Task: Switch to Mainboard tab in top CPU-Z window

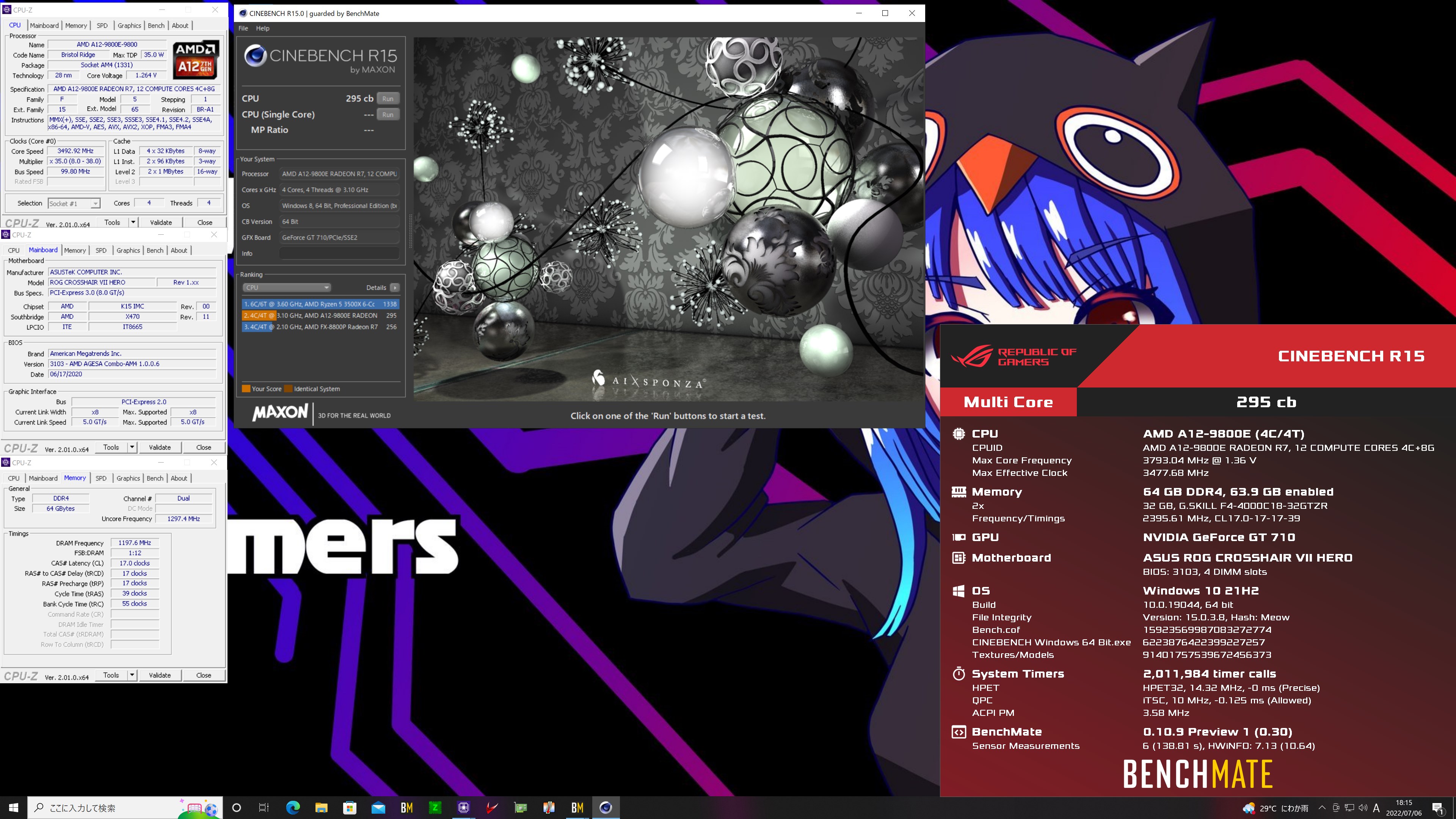Action: pyautogui.click(x=45, y=25)
